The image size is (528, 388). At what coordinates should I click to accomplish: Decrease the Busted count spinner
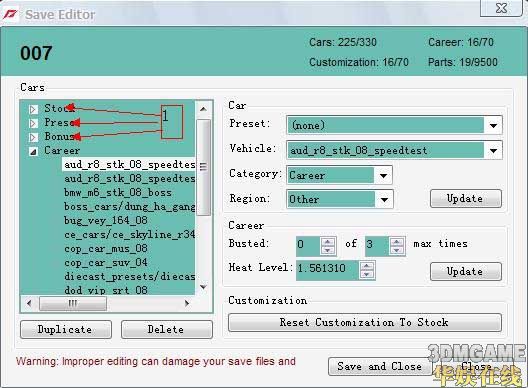pyautogui.click(x=328, y=250)
